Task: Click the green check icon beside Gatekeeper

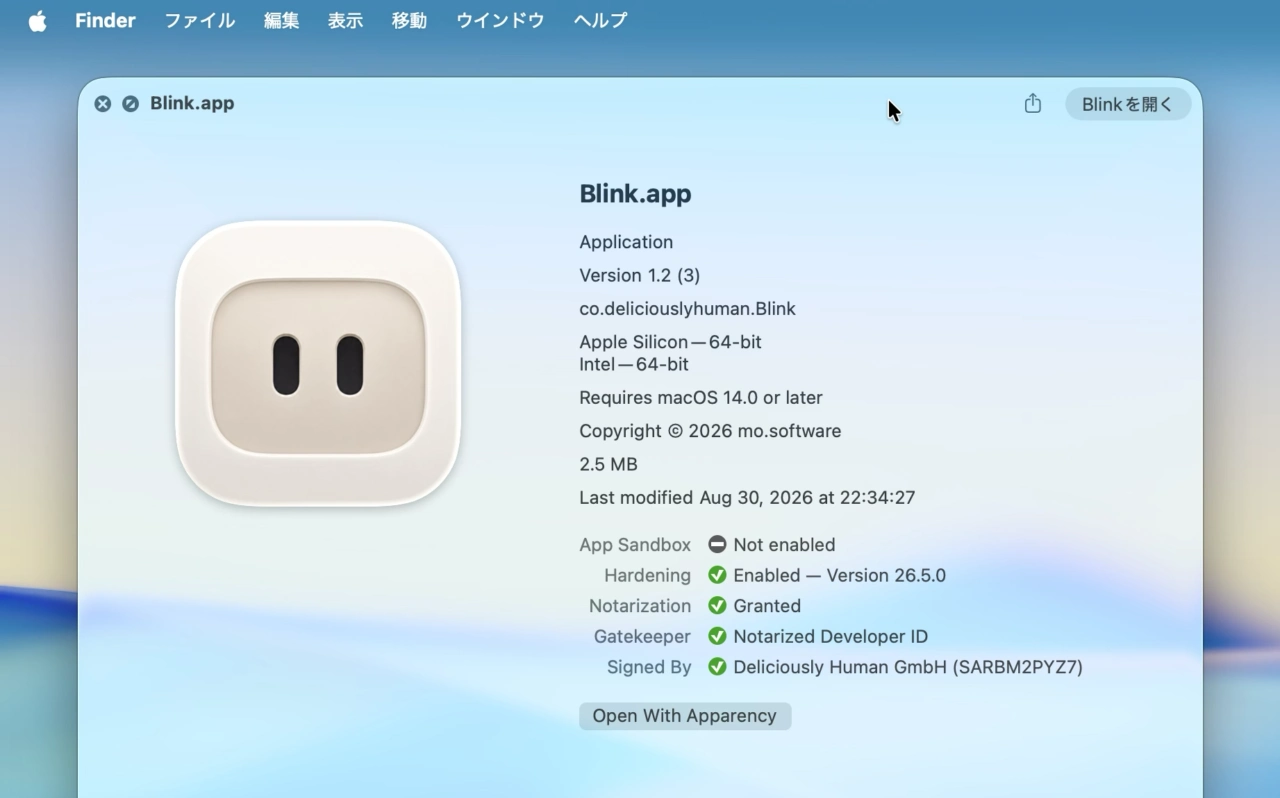Action: (717, 636)
